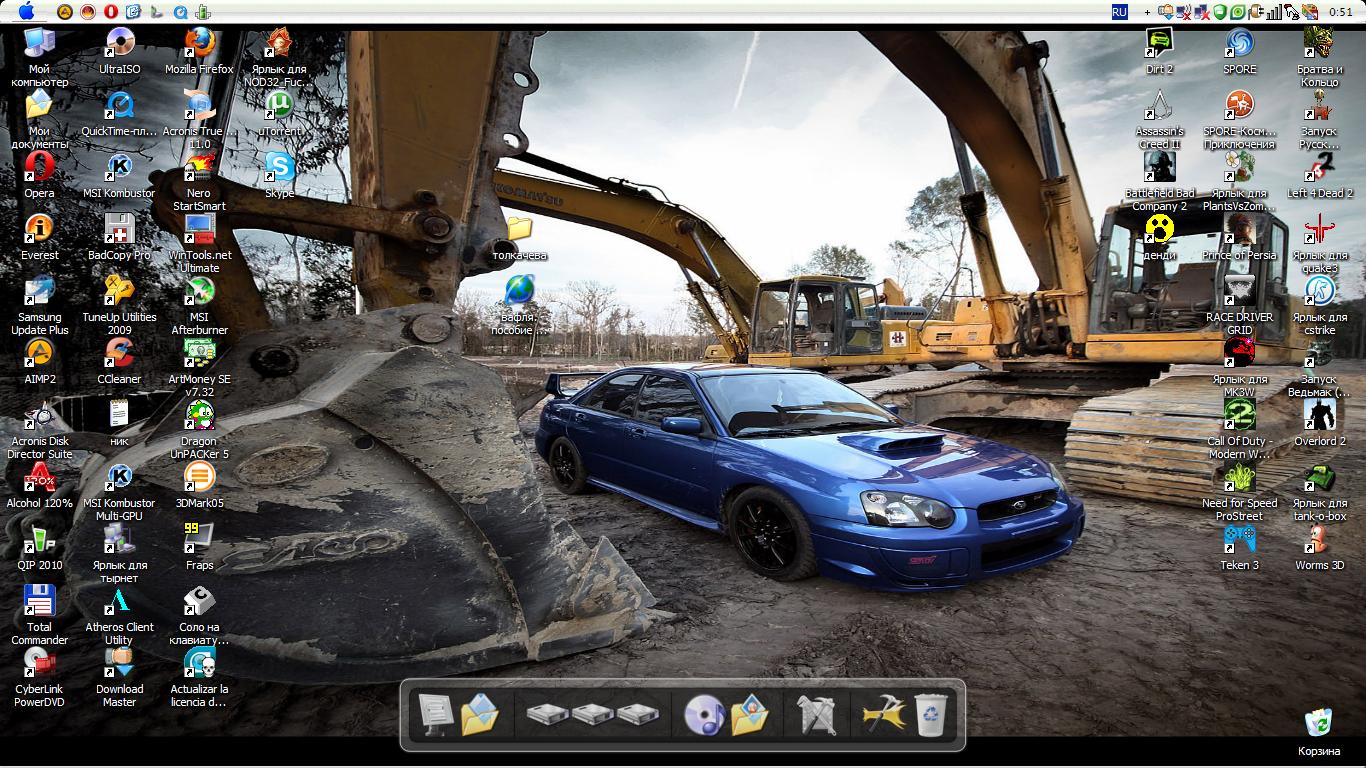Launch CCleaner from the desktop
The width and height of the screenshot is (1366, 768).
coord(119,355)
